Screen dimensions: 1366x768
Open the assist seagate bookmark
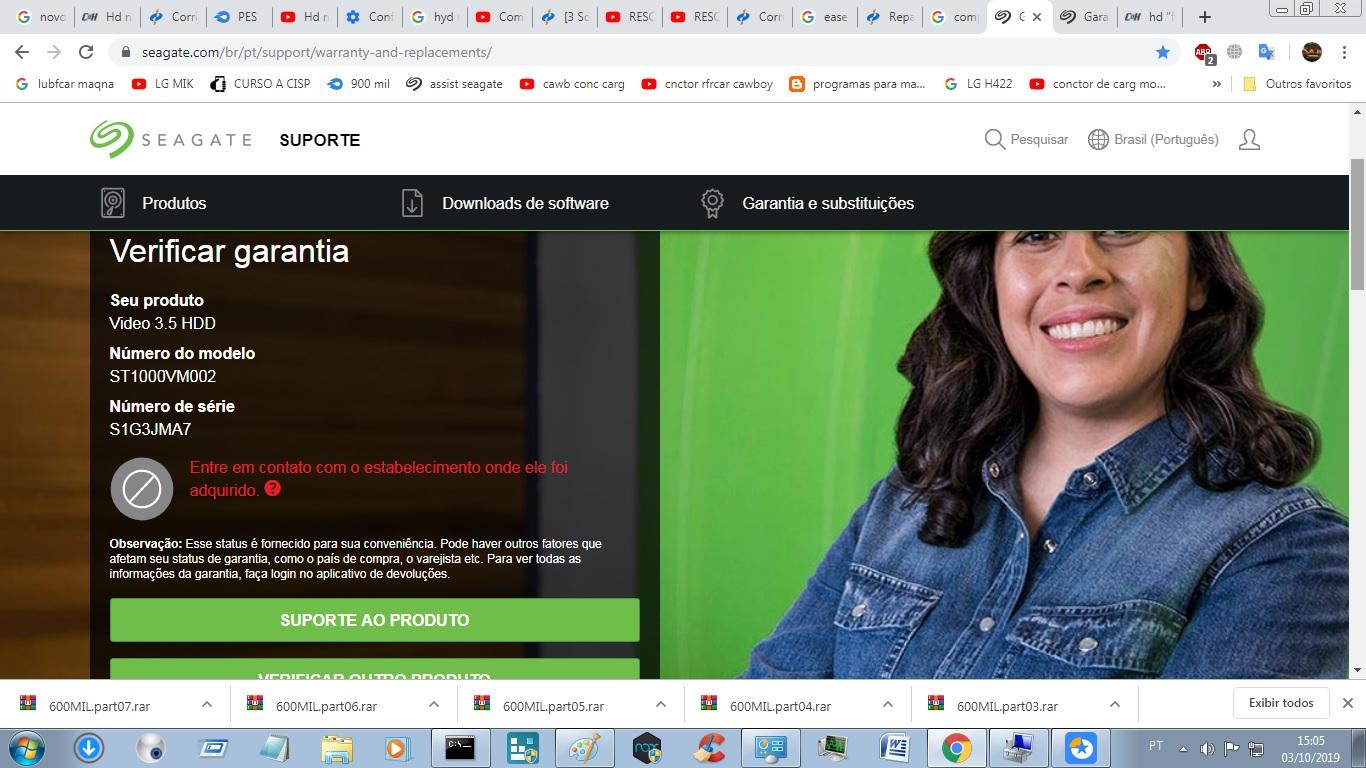pyautogui.click(x=454, y=84)
